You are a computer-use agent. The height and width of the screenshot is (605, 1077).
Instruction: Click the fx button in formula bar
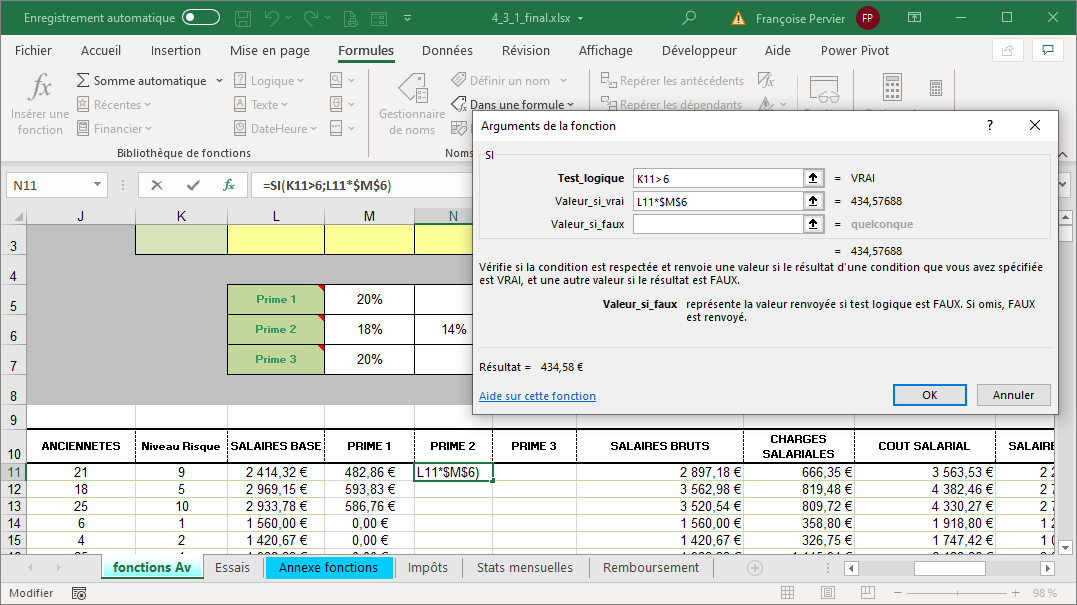tap(229, 185)
